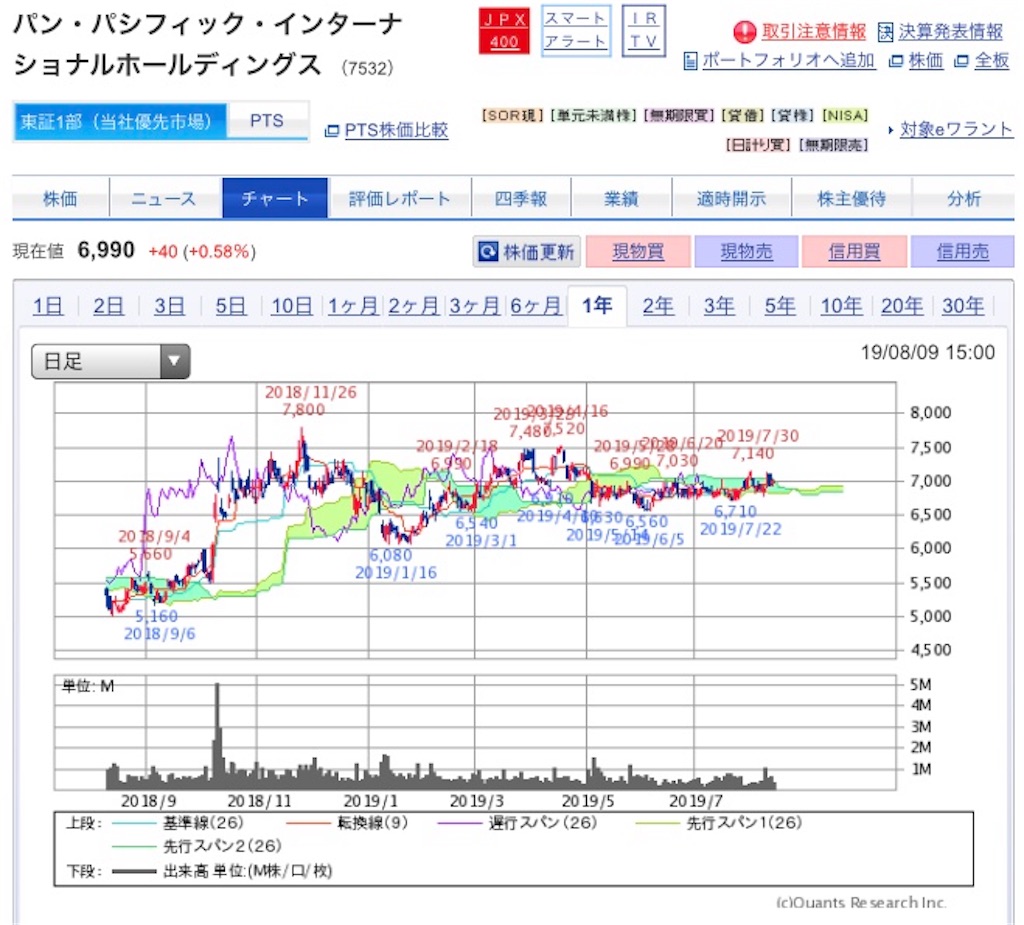Switch chart range to 3日
Screen dimensions: 1024x925
point(169,306)
